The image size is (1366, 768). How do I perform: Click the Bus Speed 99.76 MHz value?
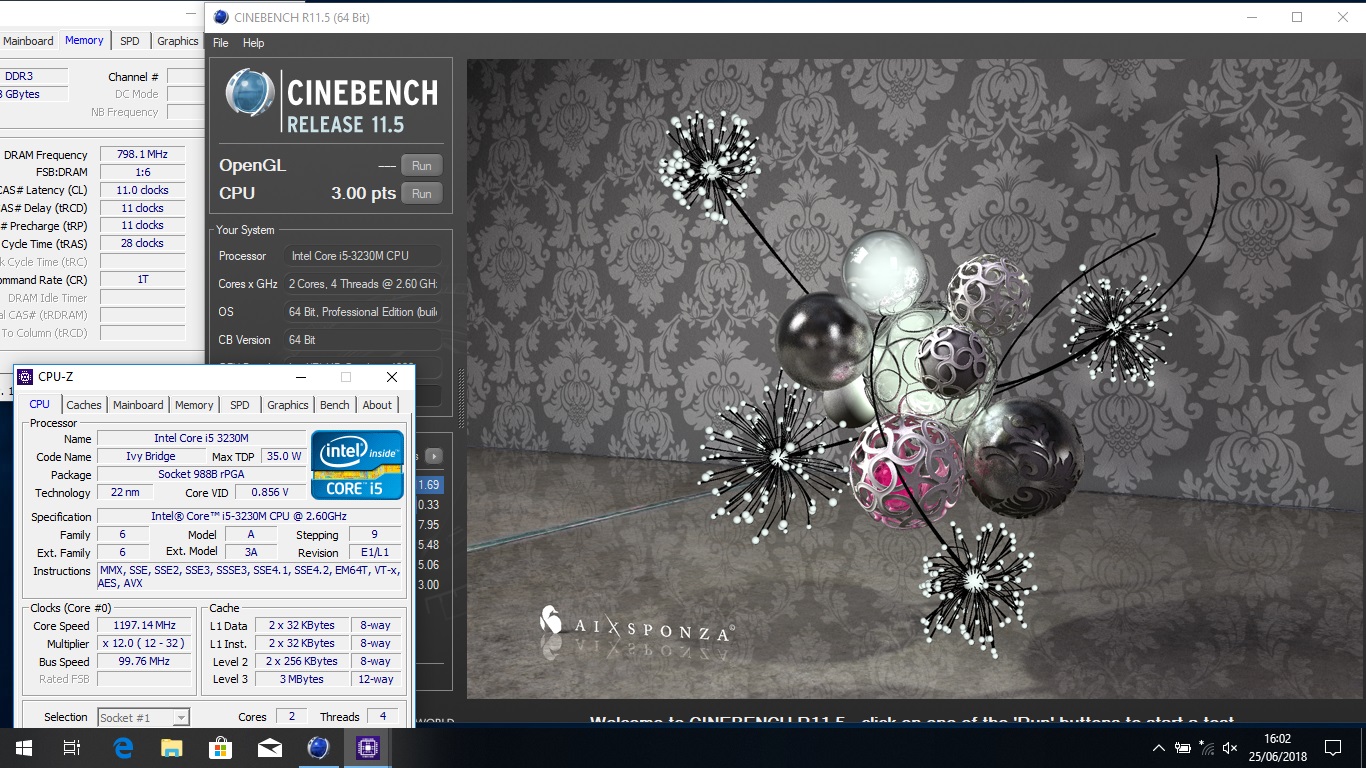144,661
